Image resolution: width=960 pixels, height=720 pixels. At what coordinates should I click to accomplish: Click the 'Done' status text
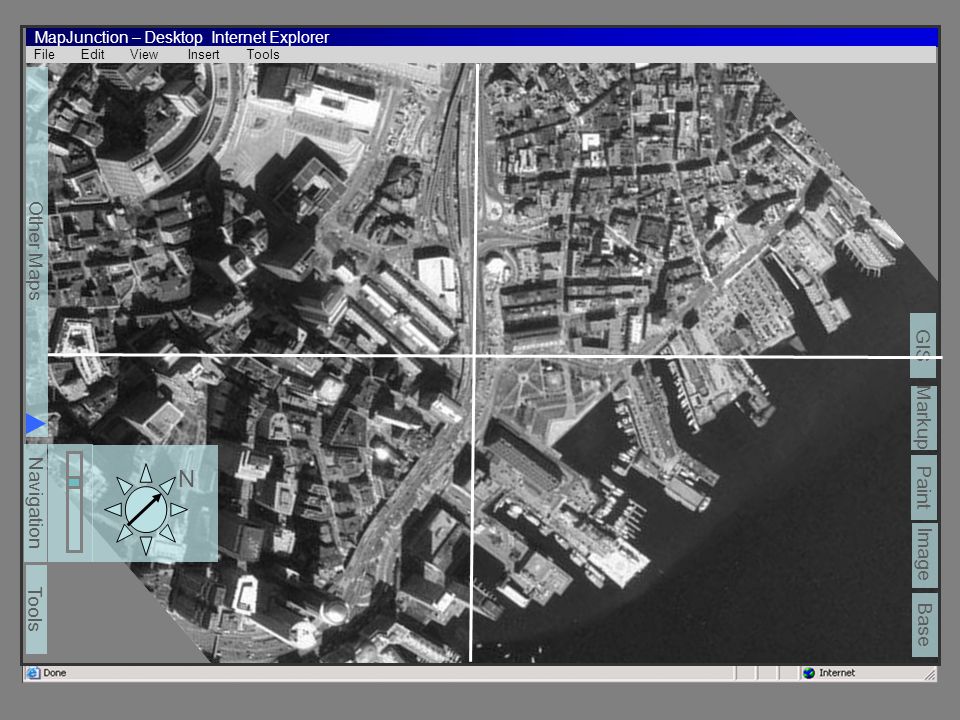point(54,673)
